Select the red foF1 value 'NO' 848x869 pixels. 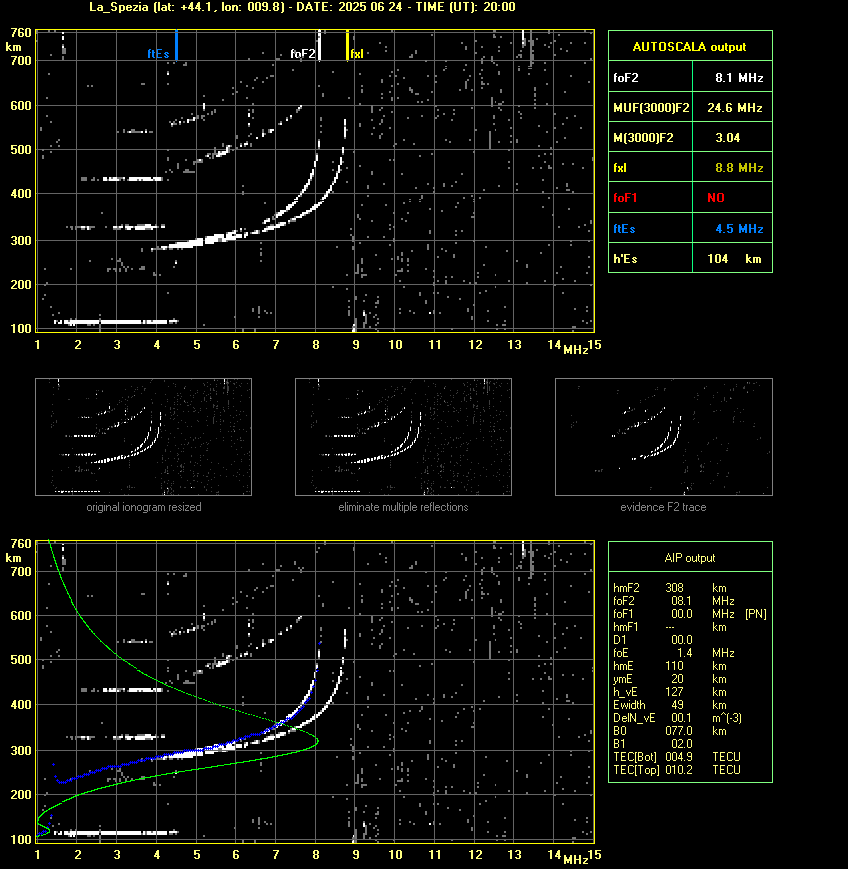pyautogui.click(x=716, y=198)
